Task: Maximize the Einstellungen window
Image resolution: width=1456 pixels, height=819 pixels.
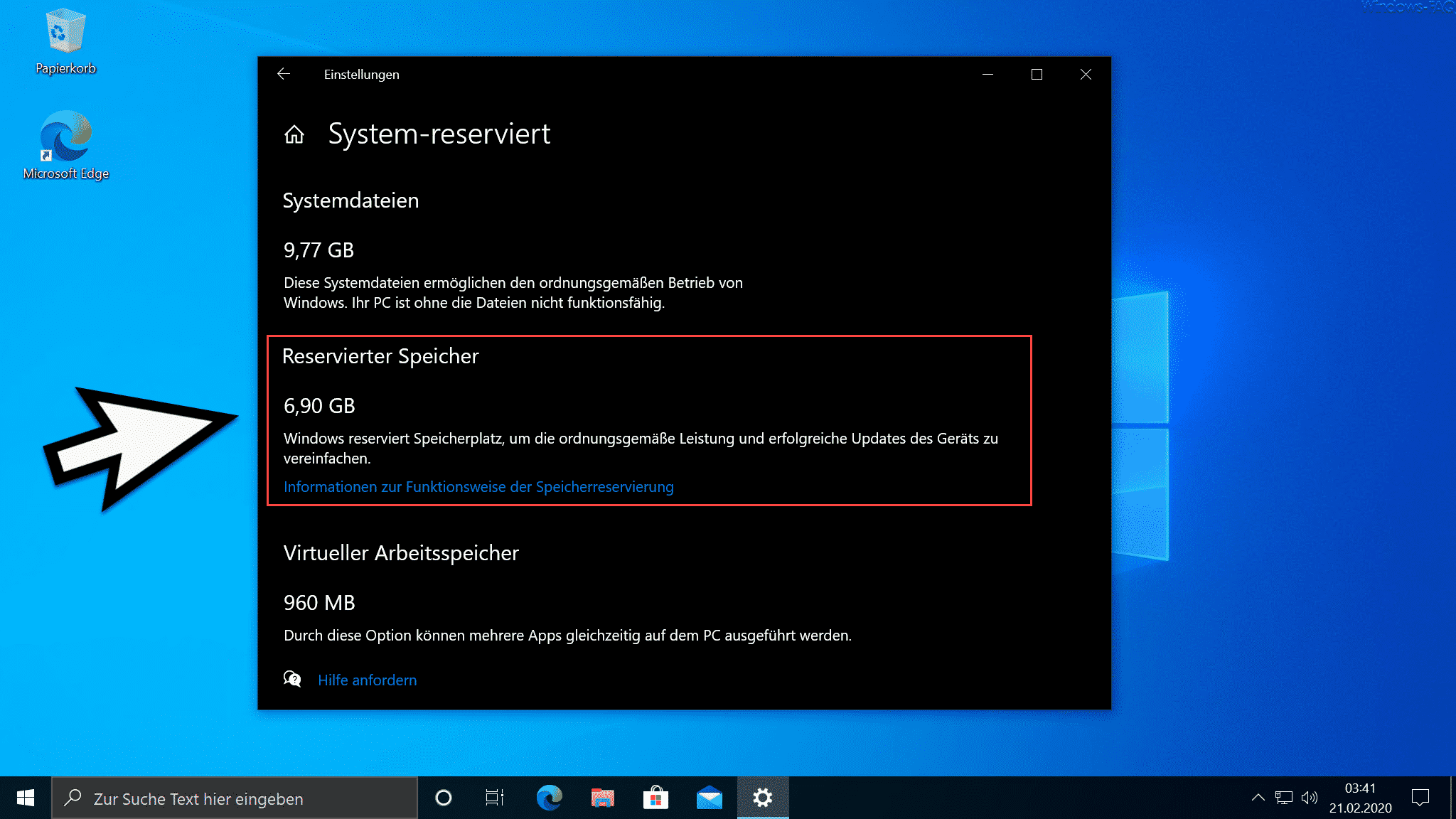Action: (1037, 74)
